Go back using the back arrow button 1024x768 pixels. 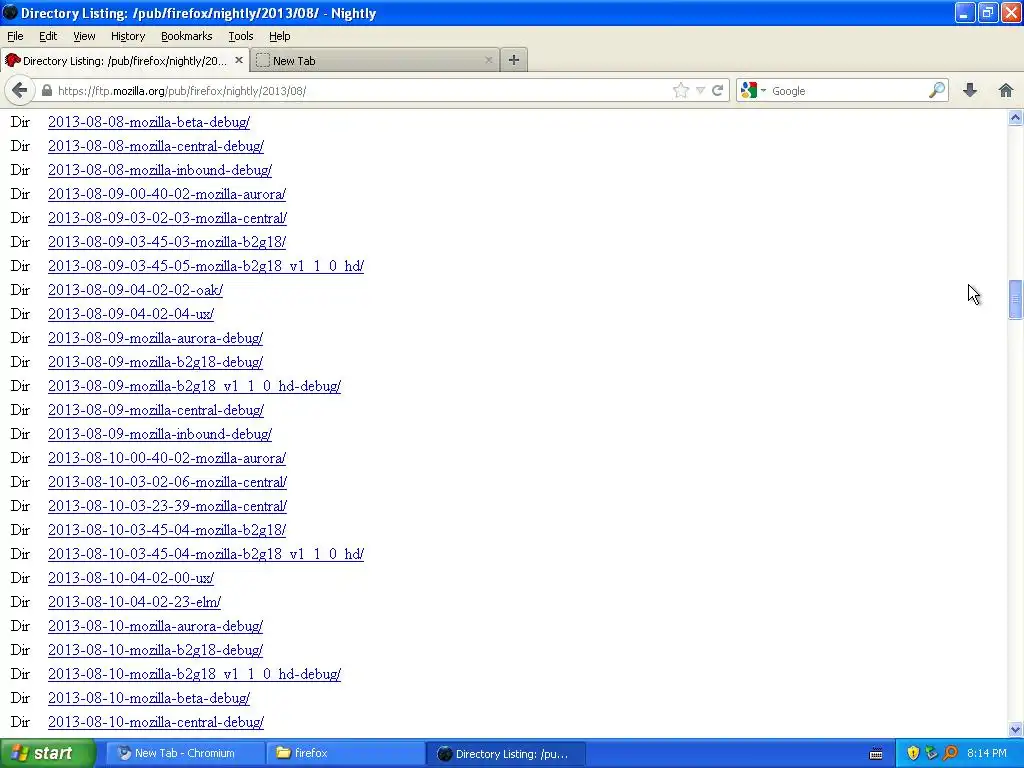(20, 90)
